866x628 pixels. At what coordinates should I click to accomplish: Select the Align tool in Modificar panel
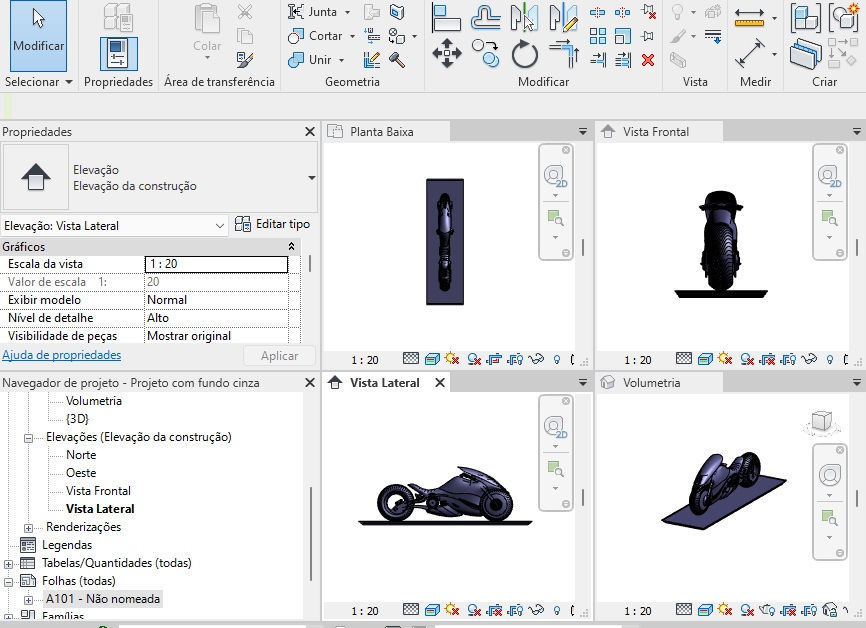446,18
